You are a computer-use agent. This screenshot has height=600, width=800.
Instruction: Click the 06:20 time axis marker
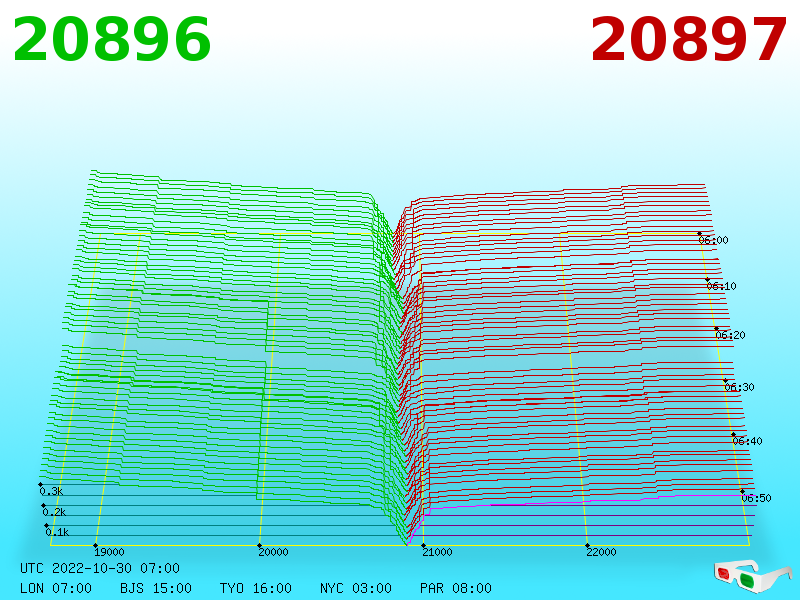(731, 335)
